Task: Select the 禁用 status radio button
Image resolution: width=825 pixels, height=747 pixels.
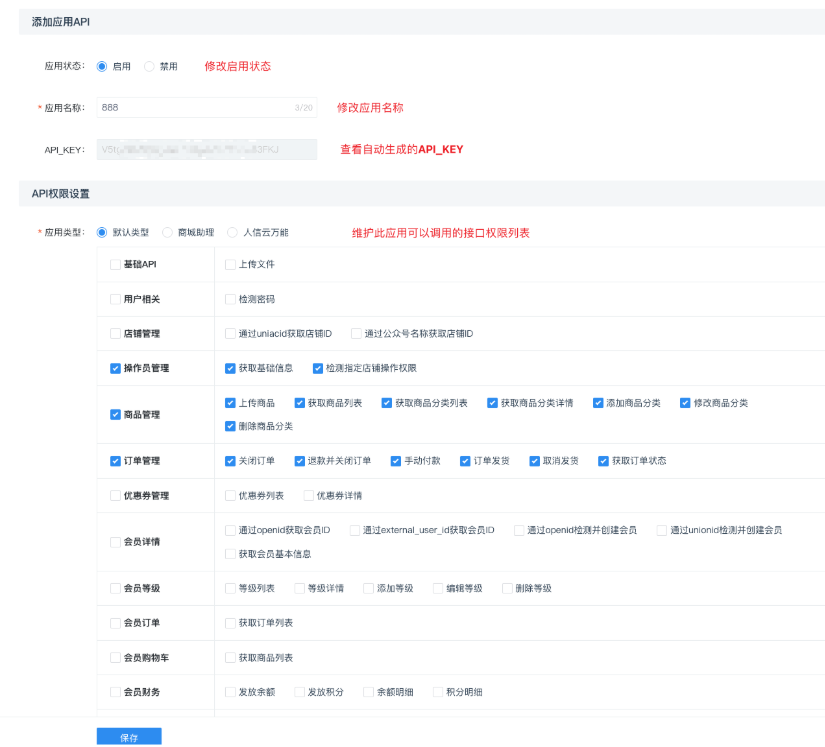Action: tap(150, 67)
